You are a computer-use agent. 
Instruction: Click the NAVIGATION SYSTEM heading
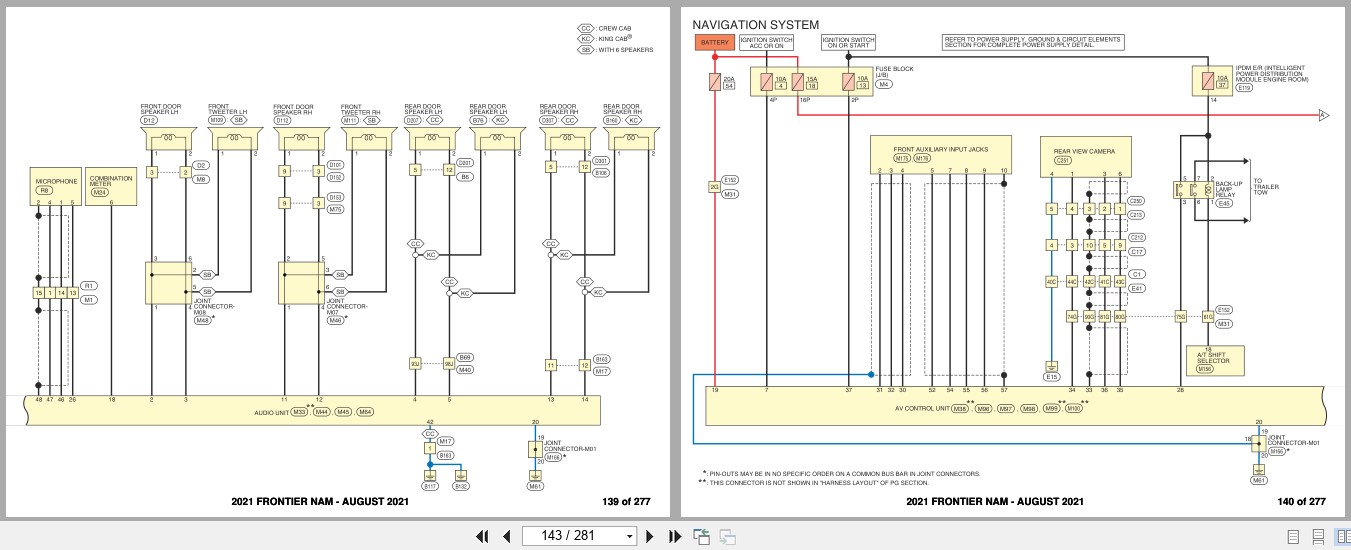[755, 25]
